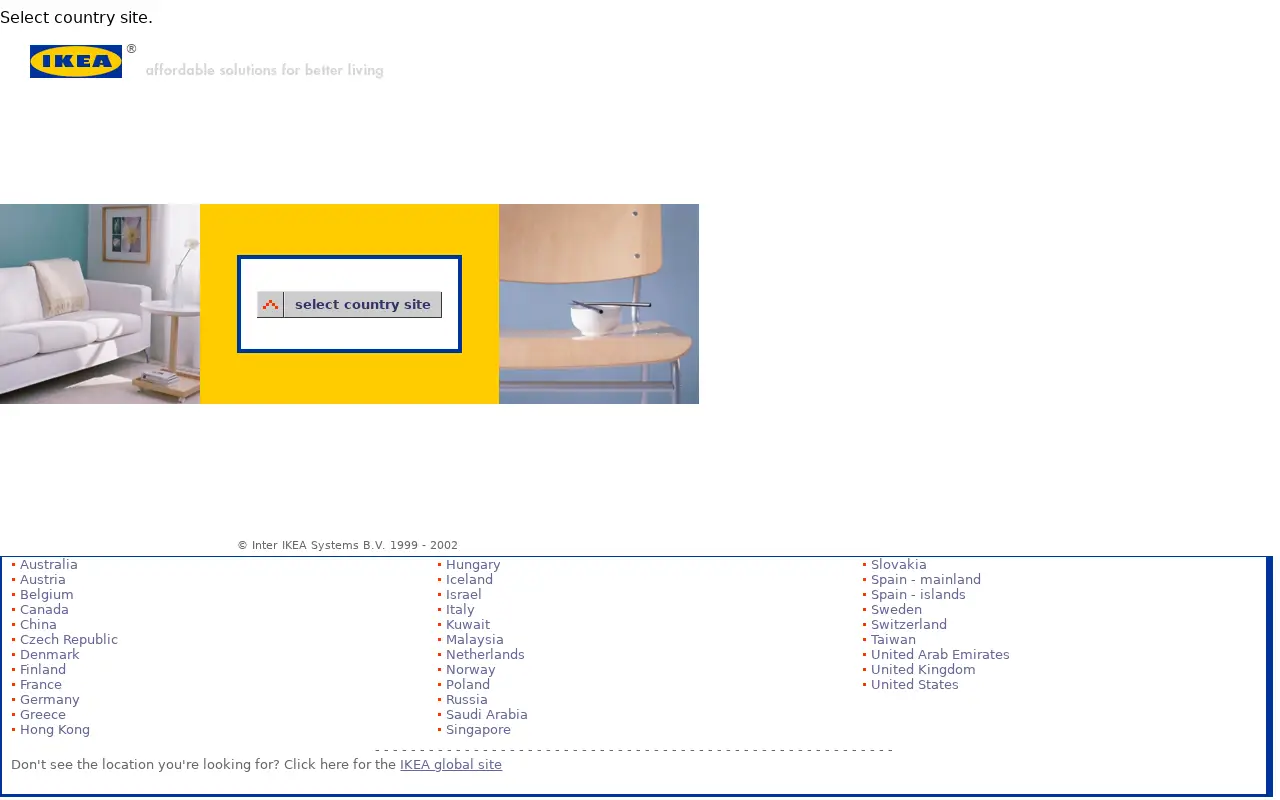
Task: Choose United Kingdom from the list
Action: click(923, 670)
